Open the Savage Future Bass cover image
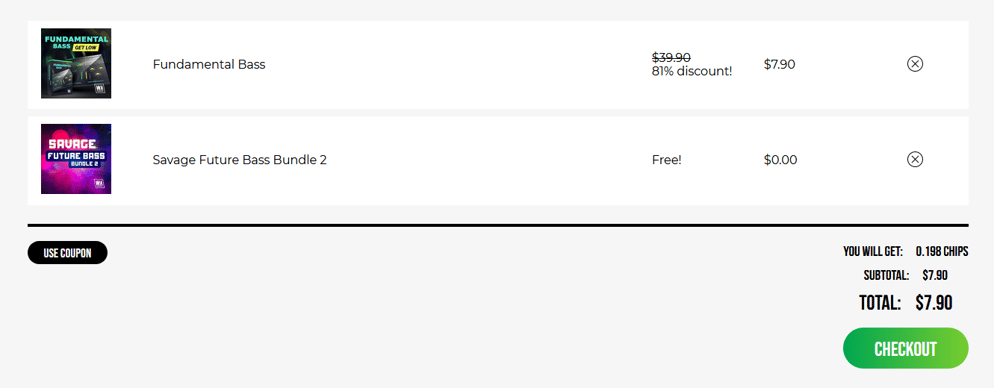 76,159
